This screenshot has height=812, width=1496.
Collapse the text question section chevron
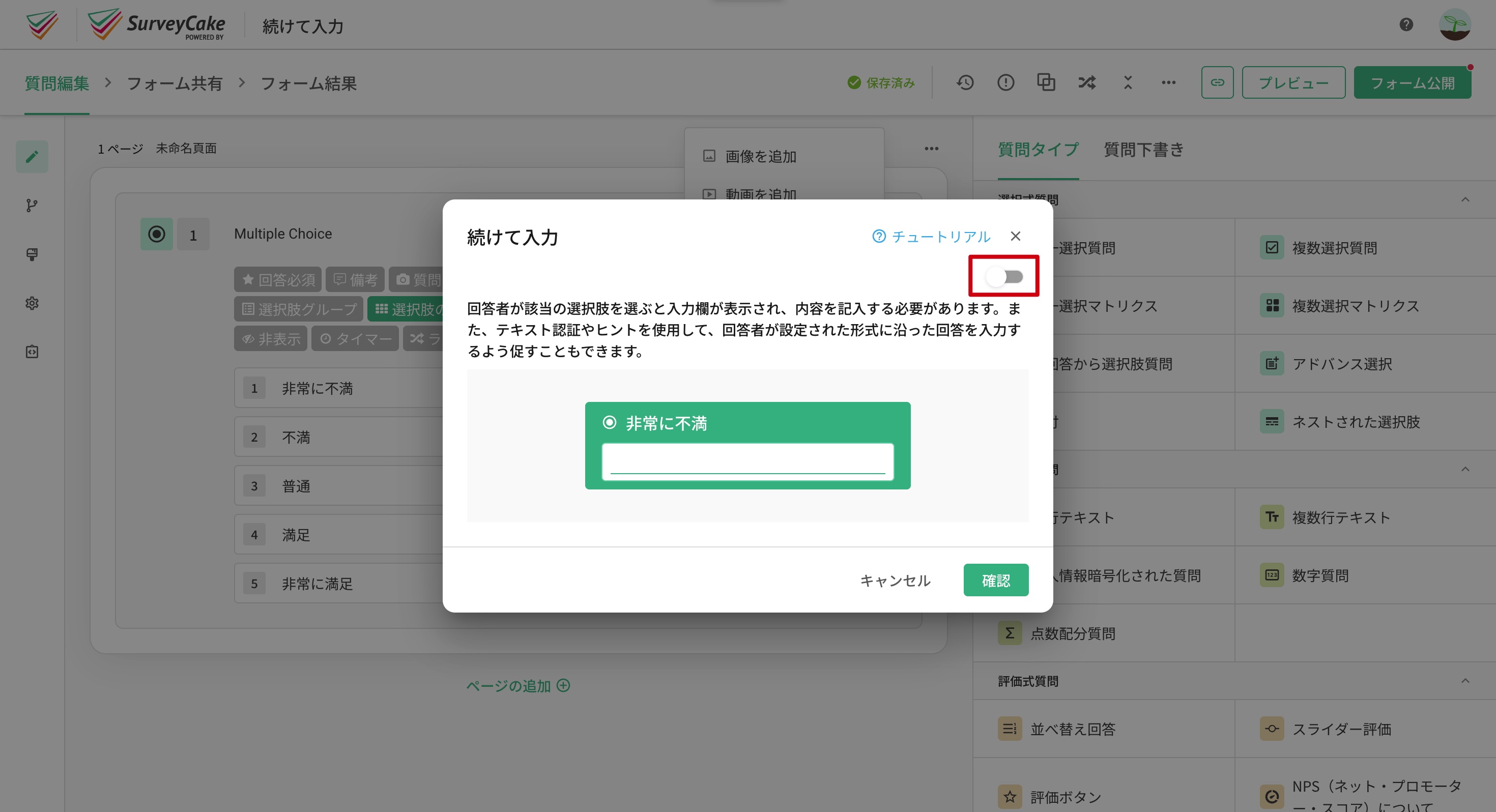click(x=1465, y=469)
